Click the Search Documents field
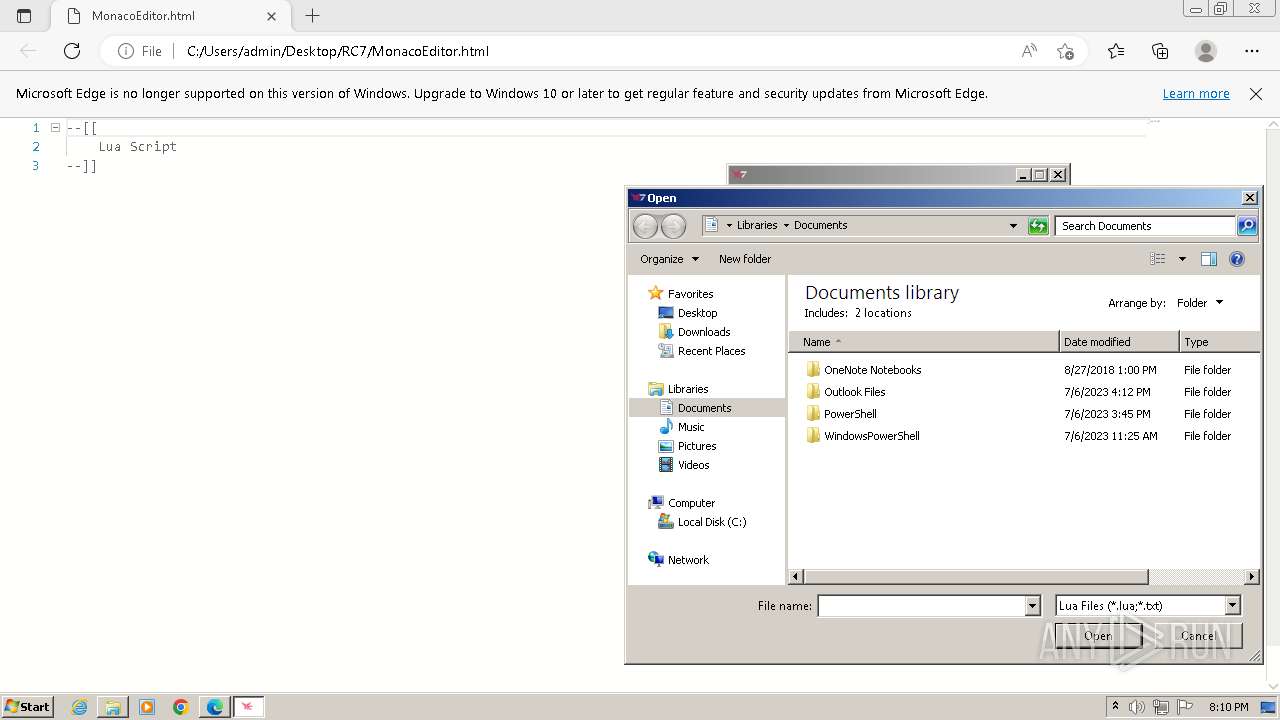1280x720 pixels. coord(1145,226)
